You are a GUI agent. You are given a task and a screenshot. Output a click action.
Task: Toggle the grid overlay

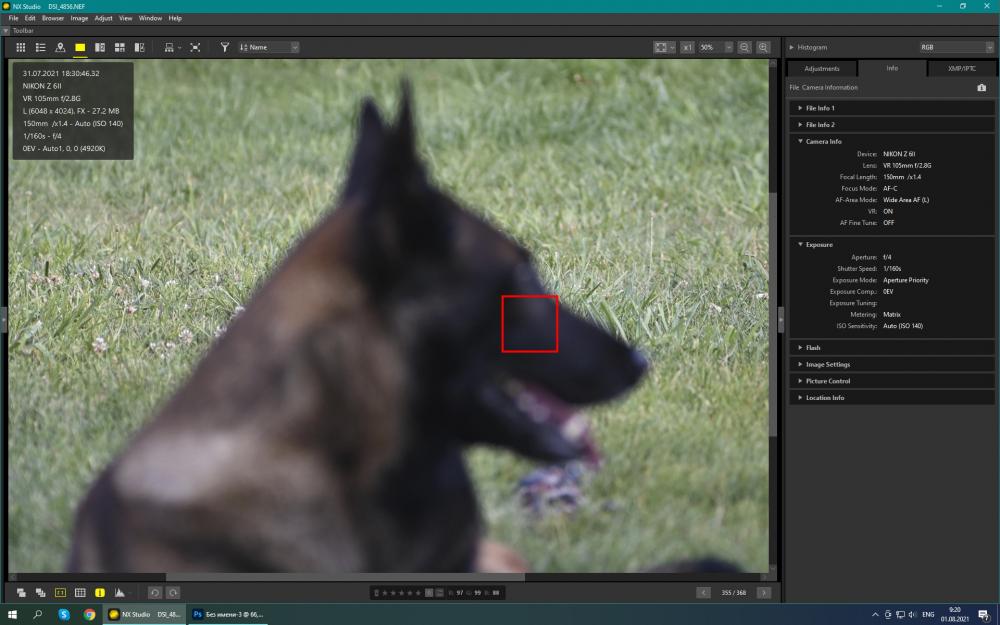click(x=80, y=592)
